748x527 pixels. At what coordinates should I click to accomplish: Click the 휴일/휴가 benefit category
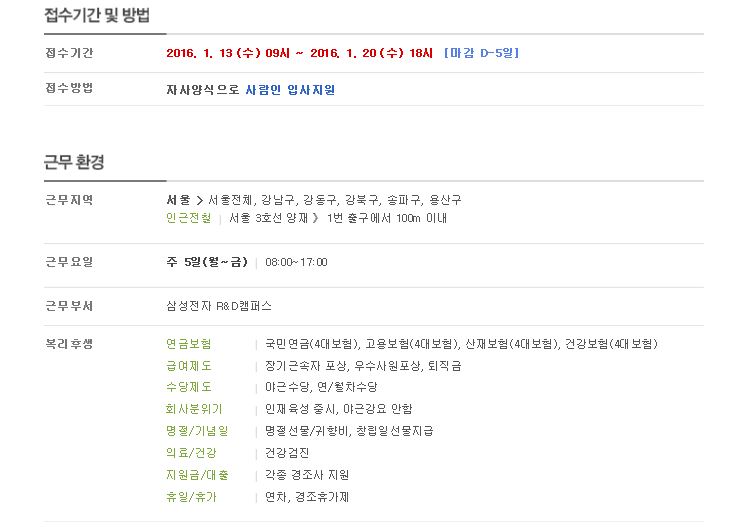(x=191, y=497)
